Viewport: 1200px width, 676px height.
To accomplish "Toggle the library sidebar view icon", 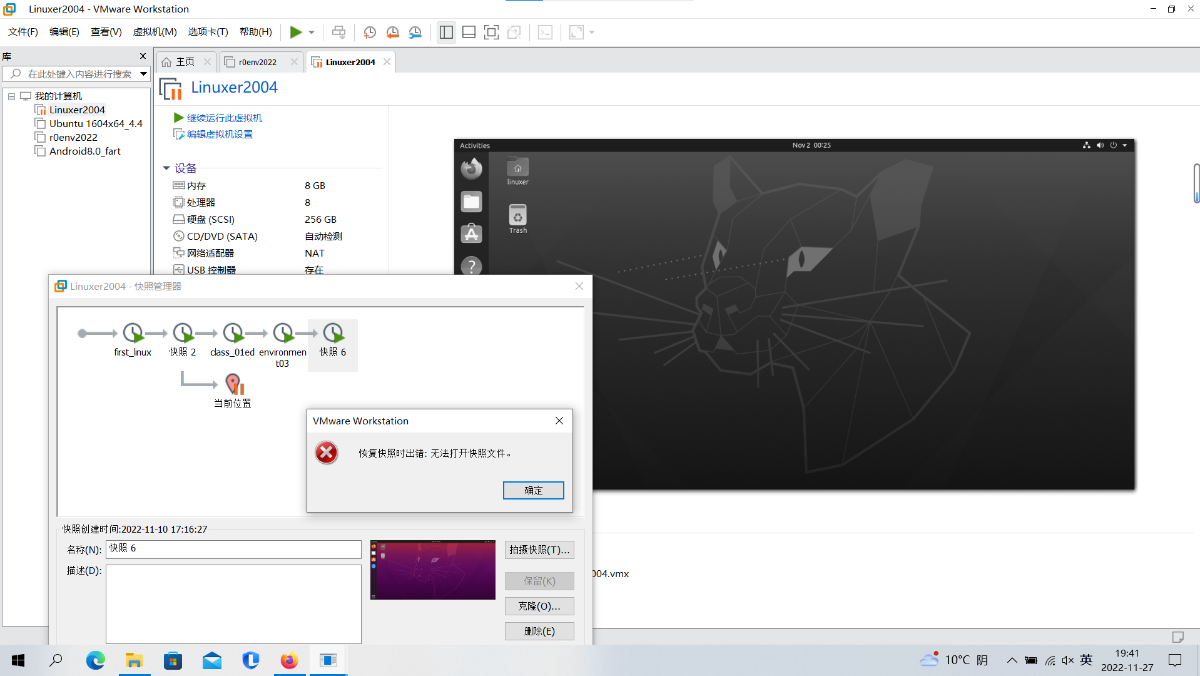I will pyautogui.click(x=447, y=32).
